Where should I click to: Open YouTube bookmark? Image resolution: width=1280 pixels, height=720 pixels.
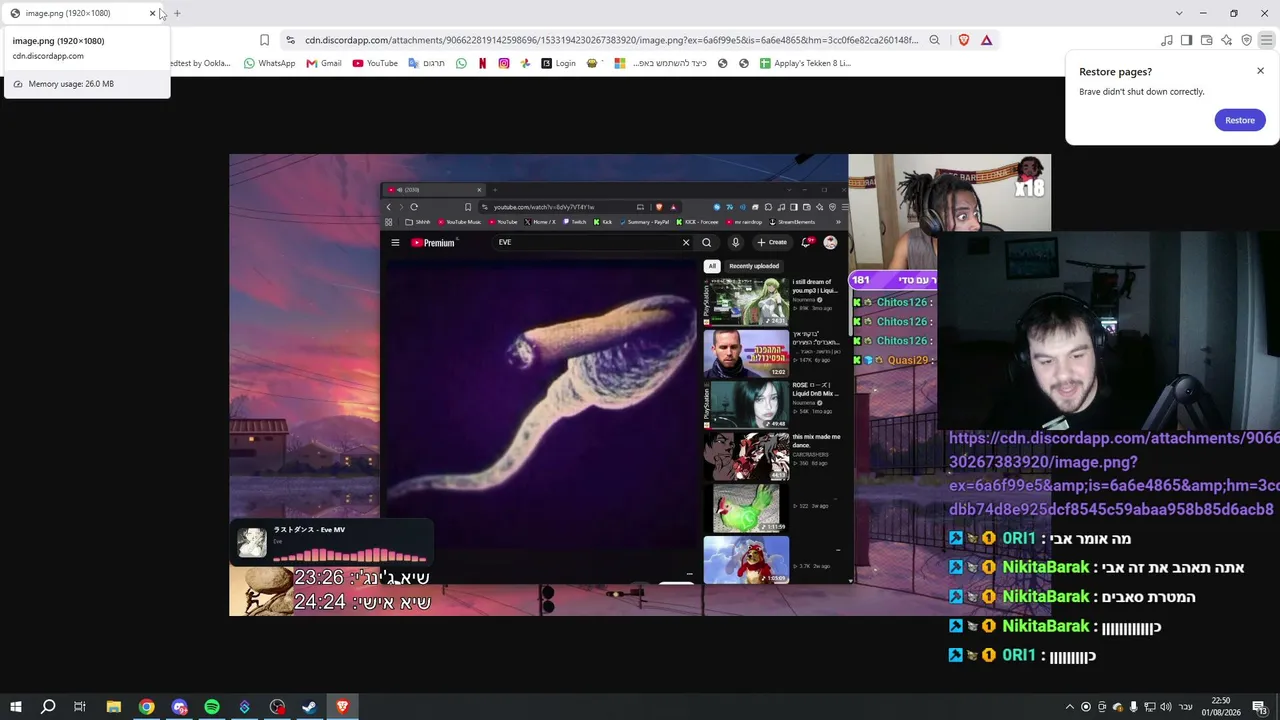point(375,63)
